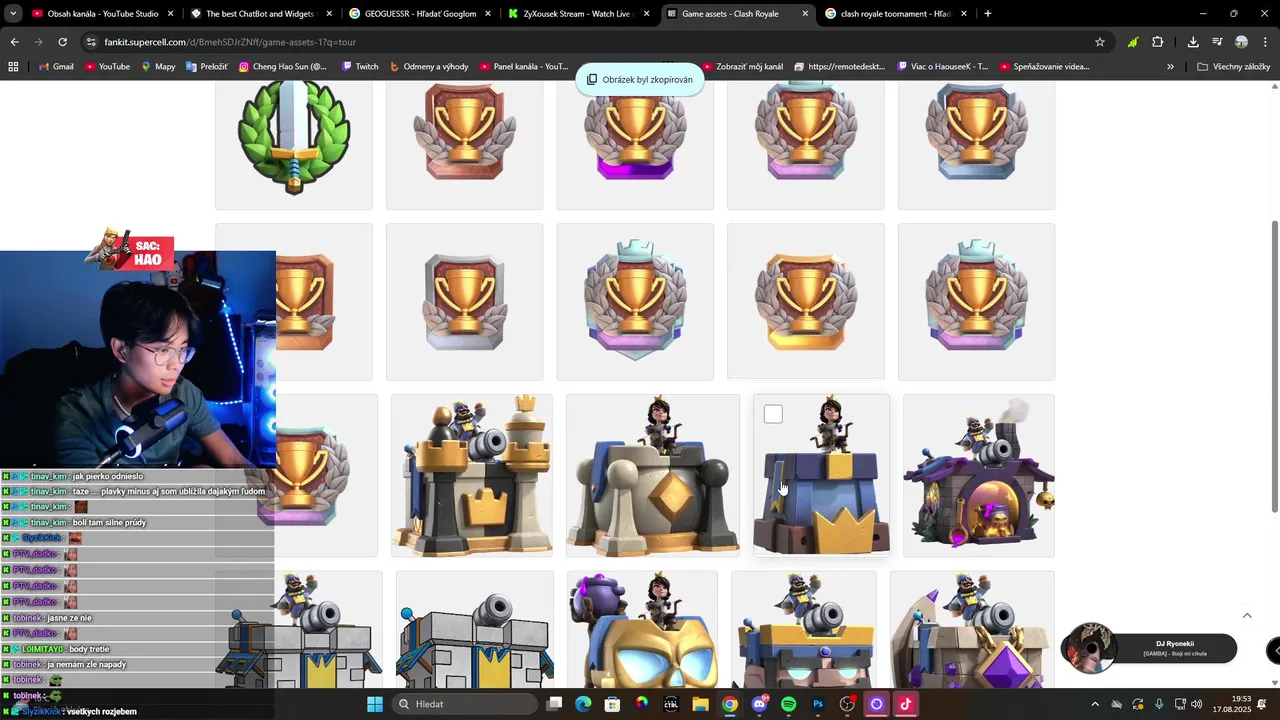This screenshot has height=720, width=1280.
Task: Open the Viac o HaouseeK bookmark
Action: point(942,67)
